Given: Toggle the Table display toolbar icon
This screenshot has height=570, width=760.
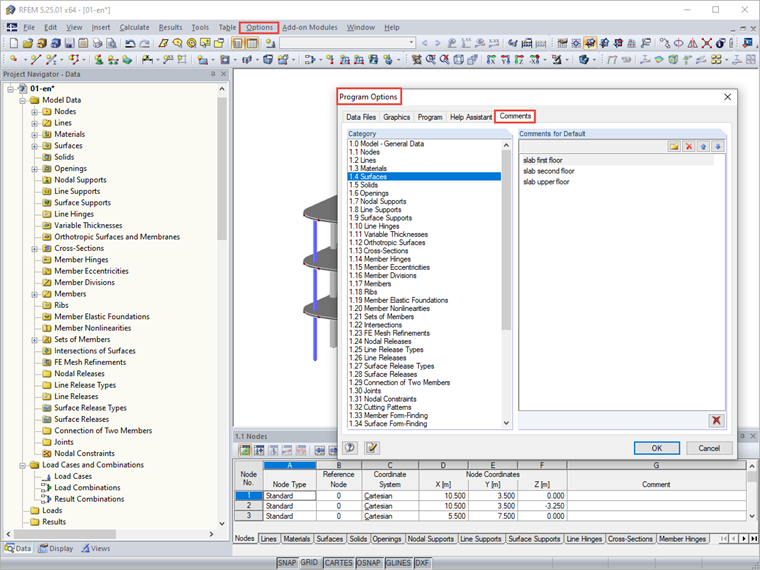Looking at the screenshot, I should pyautogui.click(x=252, y=43).
